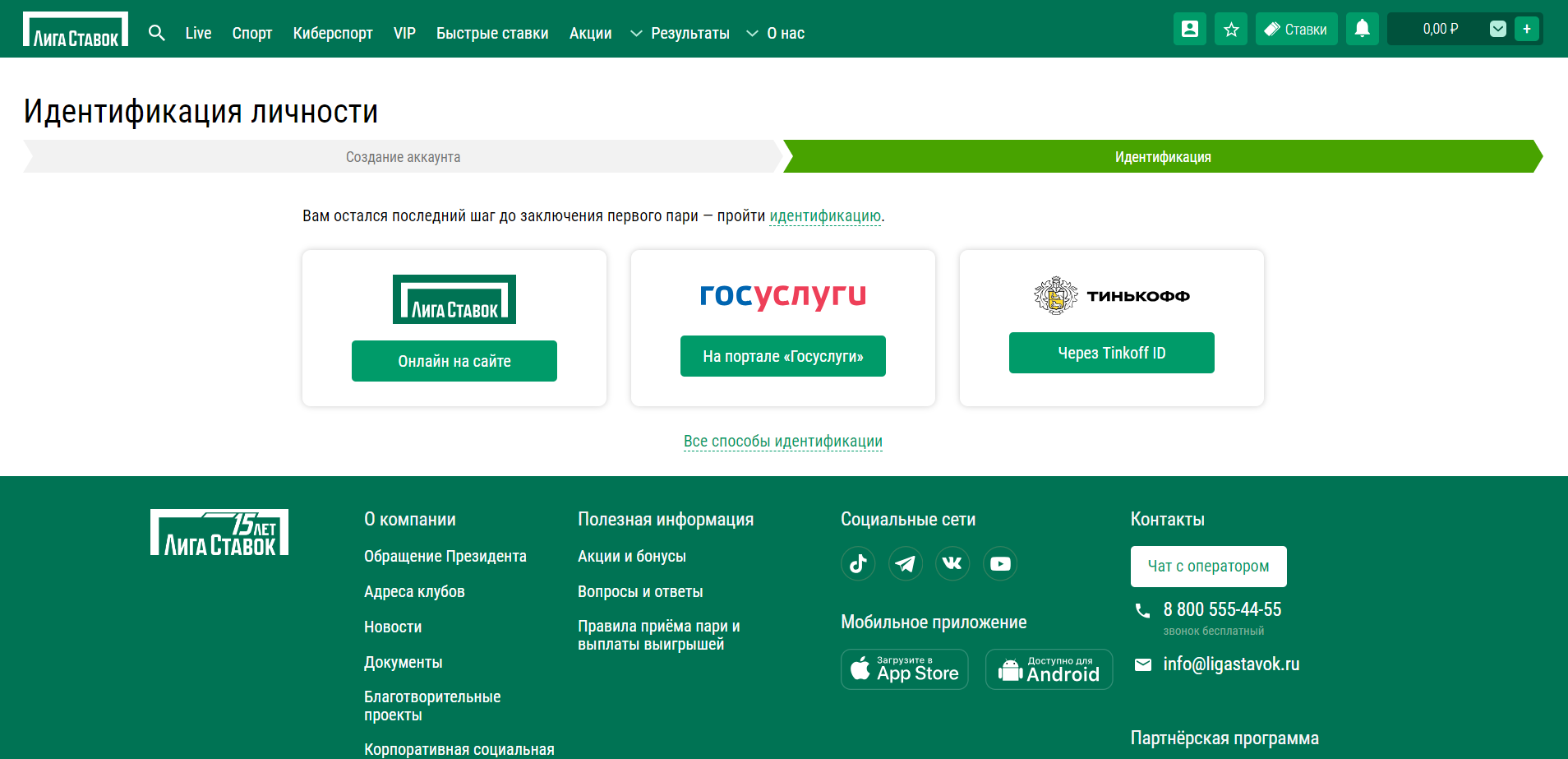Expand the balance dropdown arrow
Screen dimensions: 1568x759
tap(1498, 29)
